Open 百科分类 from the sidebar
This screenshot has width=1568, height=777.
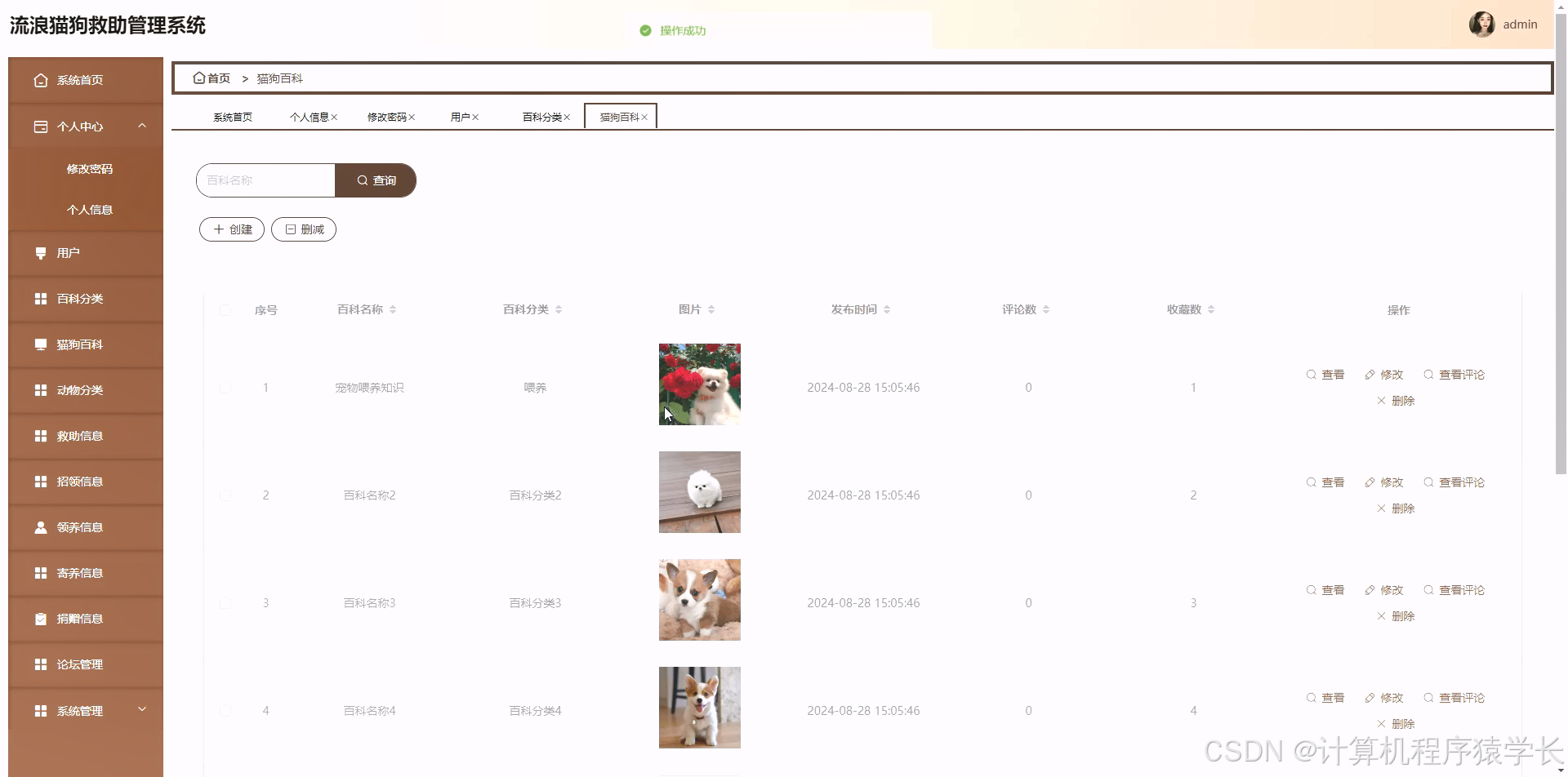86,299
